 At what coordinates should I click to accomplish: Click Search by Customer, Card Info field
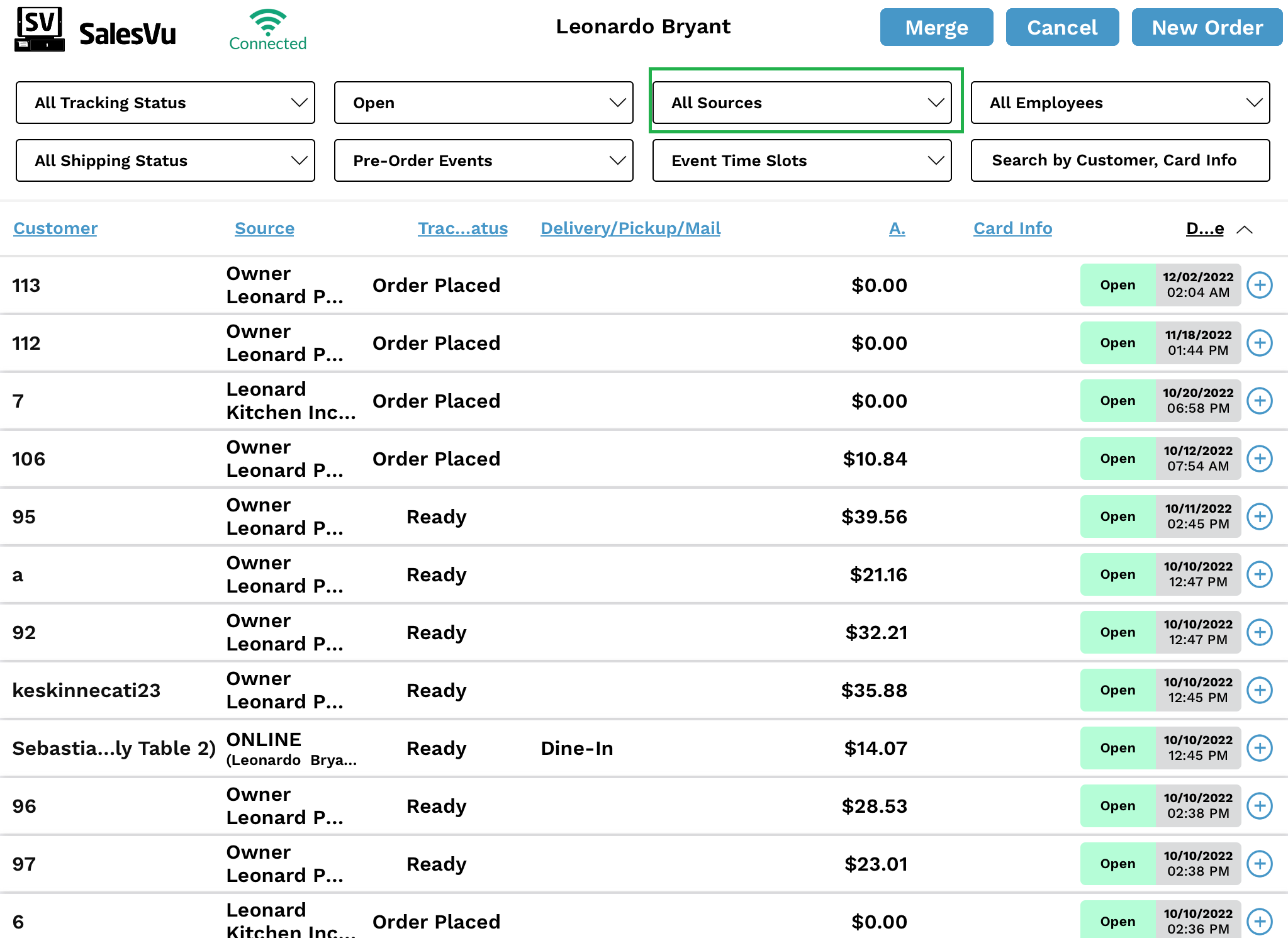[1120, 160]
